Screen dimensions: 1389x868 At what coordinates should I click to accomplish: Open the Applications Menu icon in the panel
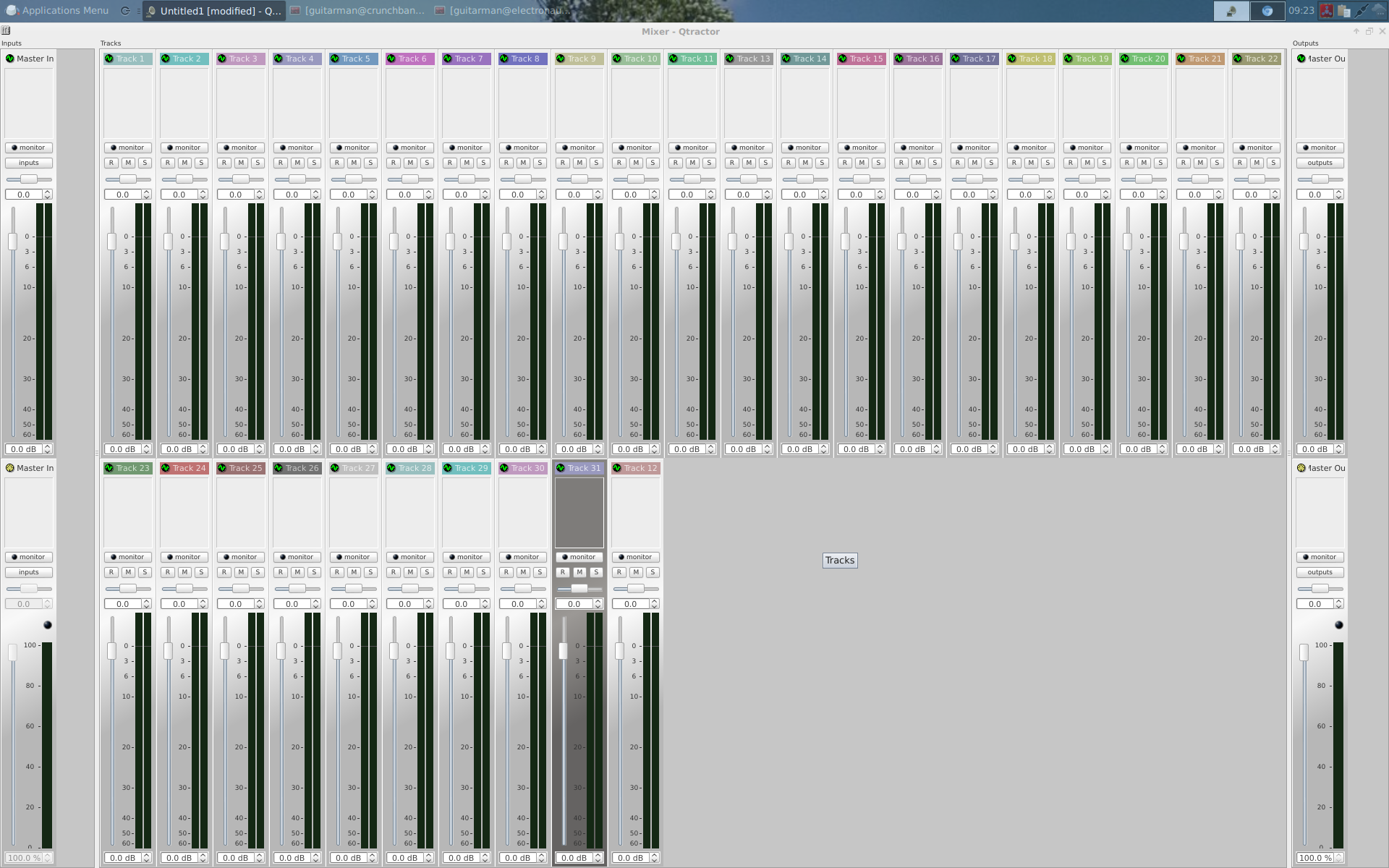pyautogui.click(x=12, y=11)
